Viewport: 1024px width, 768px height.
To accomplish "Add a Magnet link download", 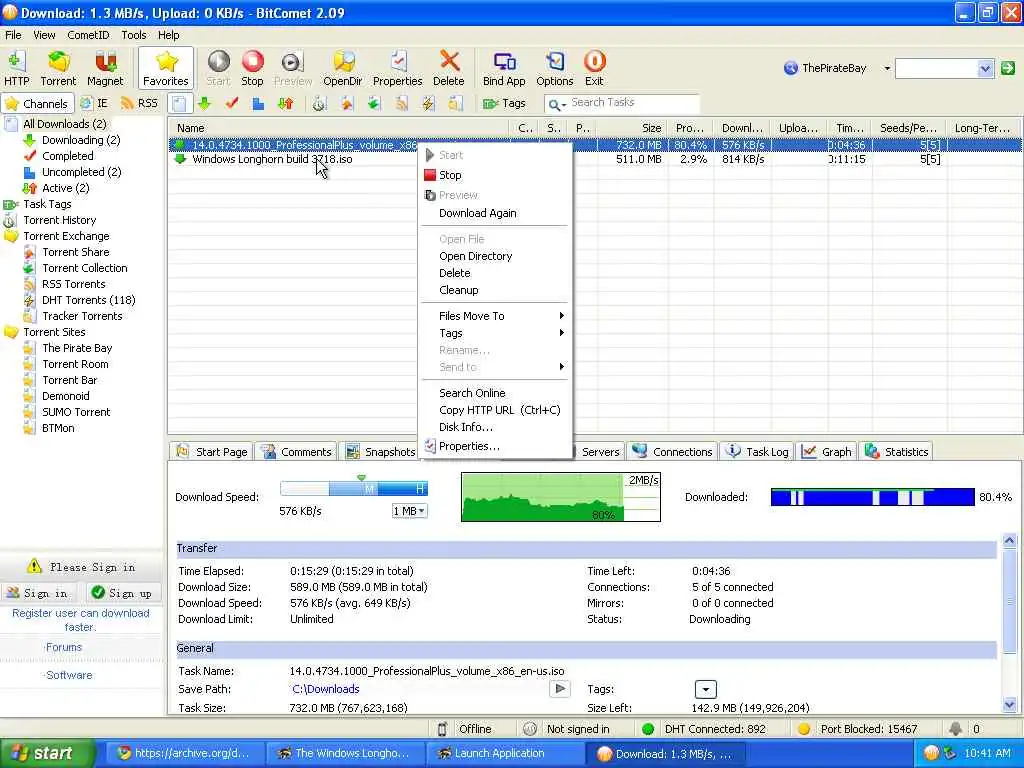I will tap(105, 69).
